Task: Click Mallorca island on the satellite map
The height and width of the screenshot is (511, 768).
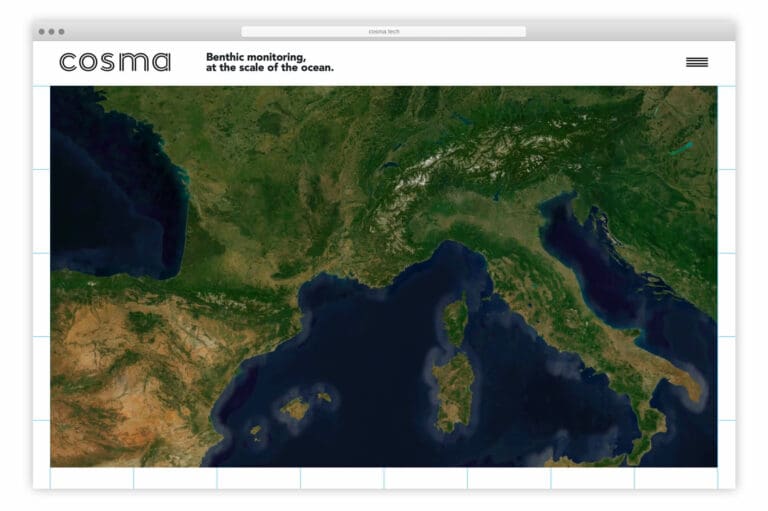Action: point(297,407)
